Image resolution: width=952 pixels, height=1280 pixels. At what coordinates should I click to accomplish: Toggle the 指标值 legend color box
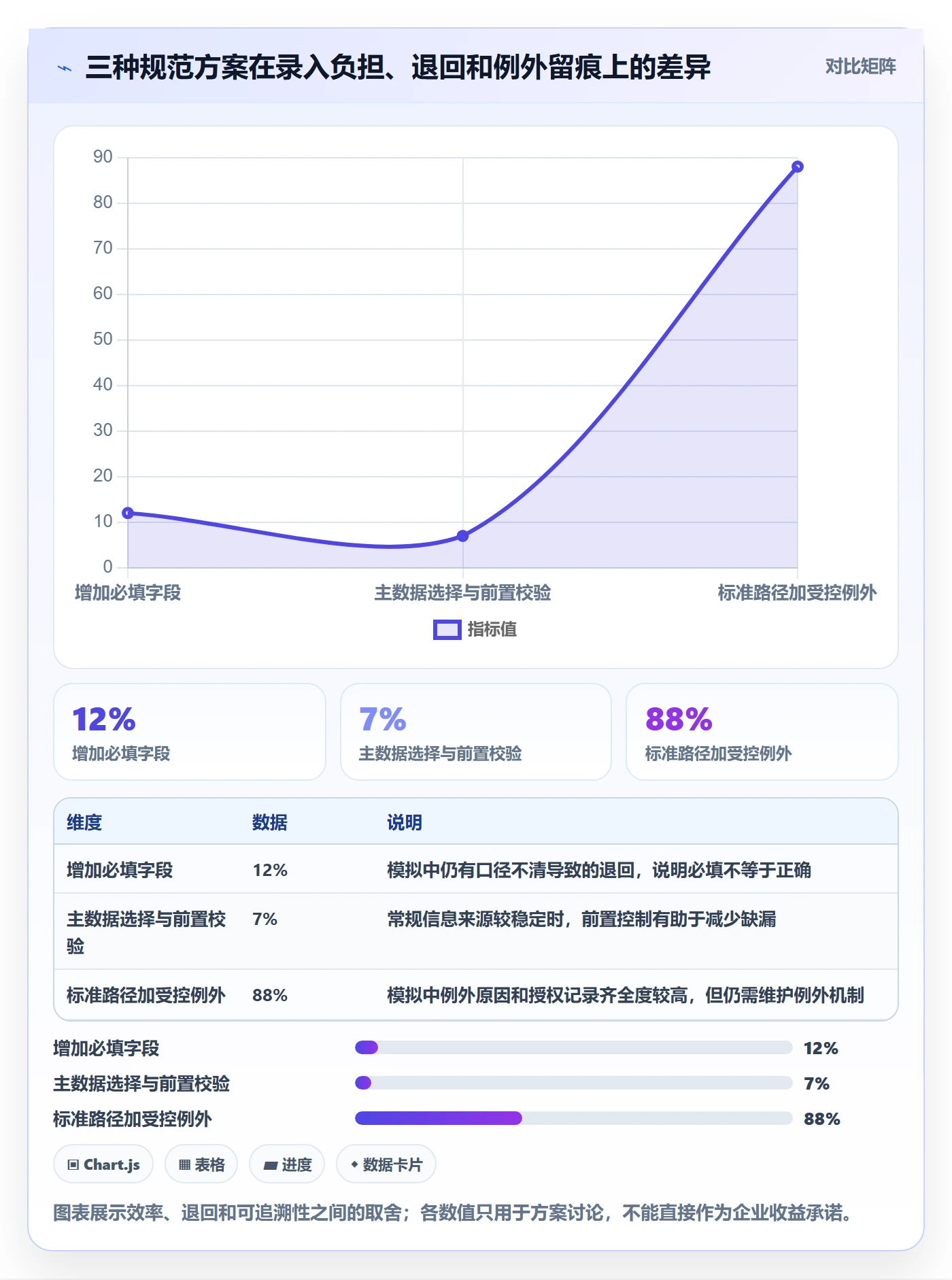pyautogui.click(x=447, y=630)
